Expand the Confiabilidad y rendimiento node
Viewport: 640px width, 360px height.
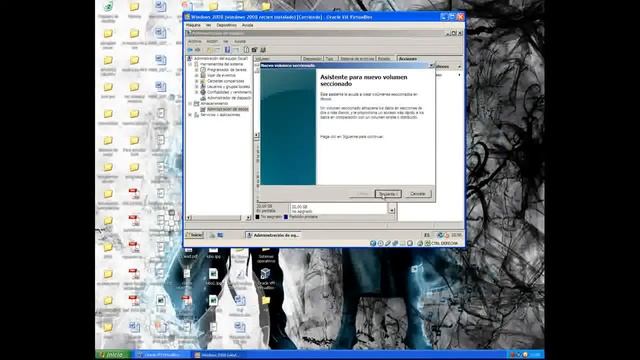point(196,92)
